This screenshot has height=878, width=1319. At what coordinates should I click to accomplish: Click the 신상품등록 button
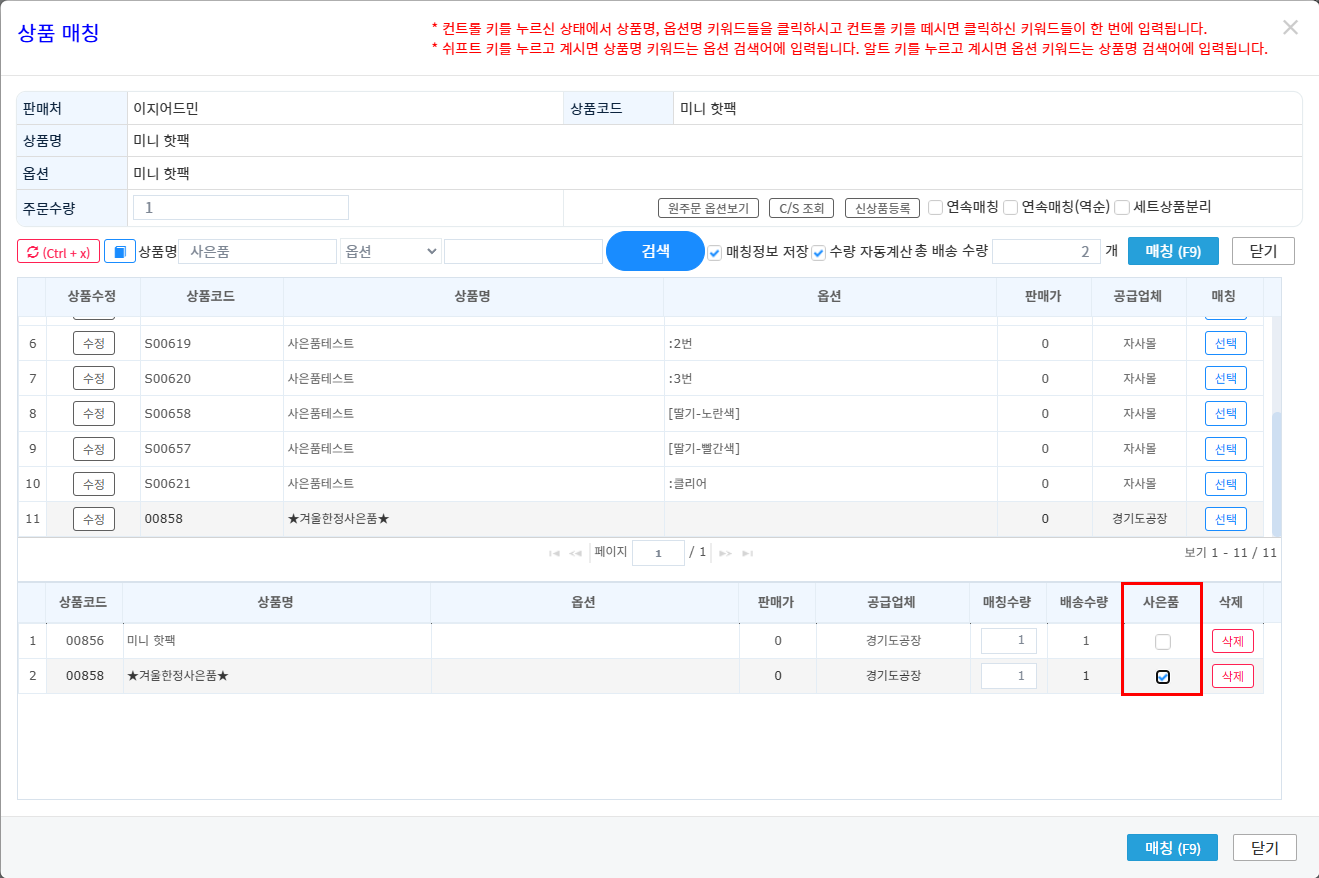[882, 208]
